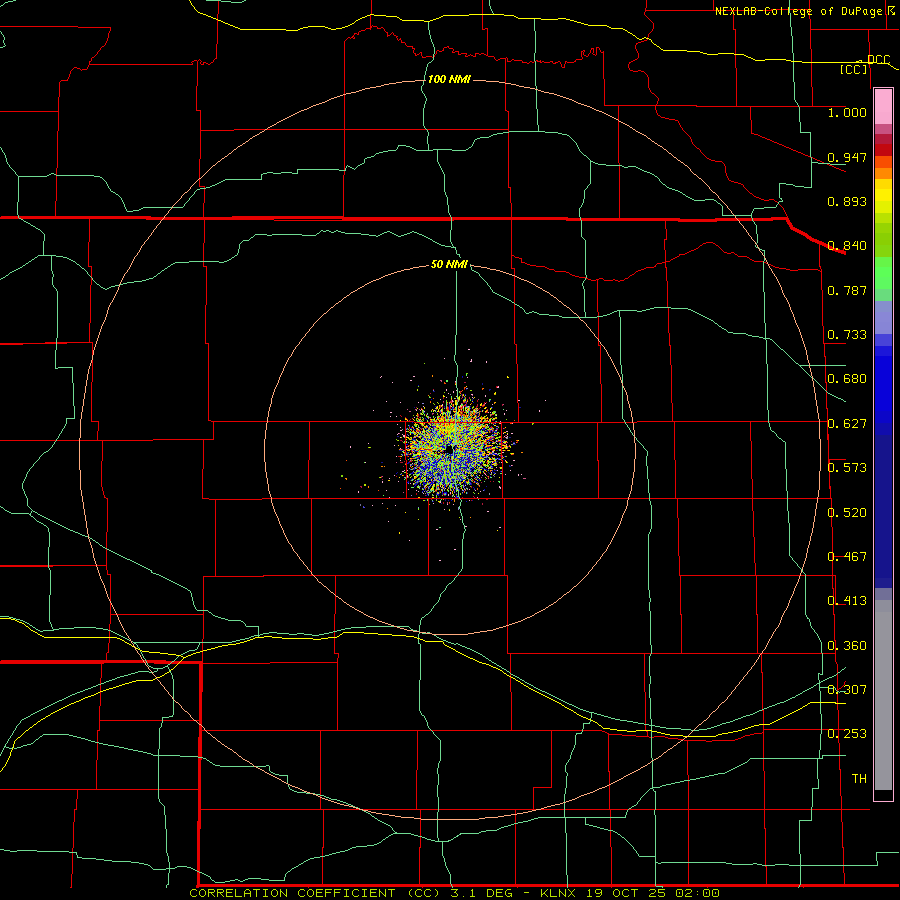Click the "NEXLAB-College of DuPage" header text

pos(799,11)
